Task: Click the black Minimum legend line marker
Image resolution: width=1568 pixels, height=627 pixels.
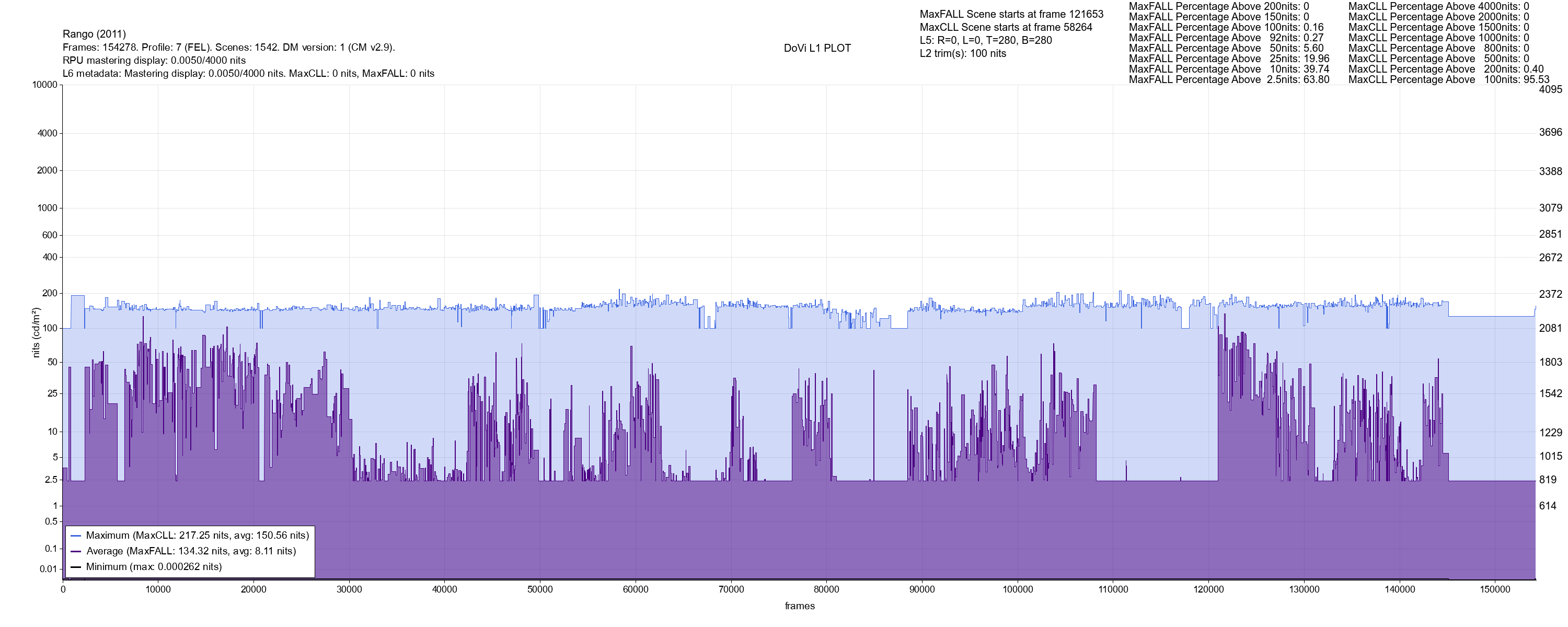Action: (x=76, y=567)
